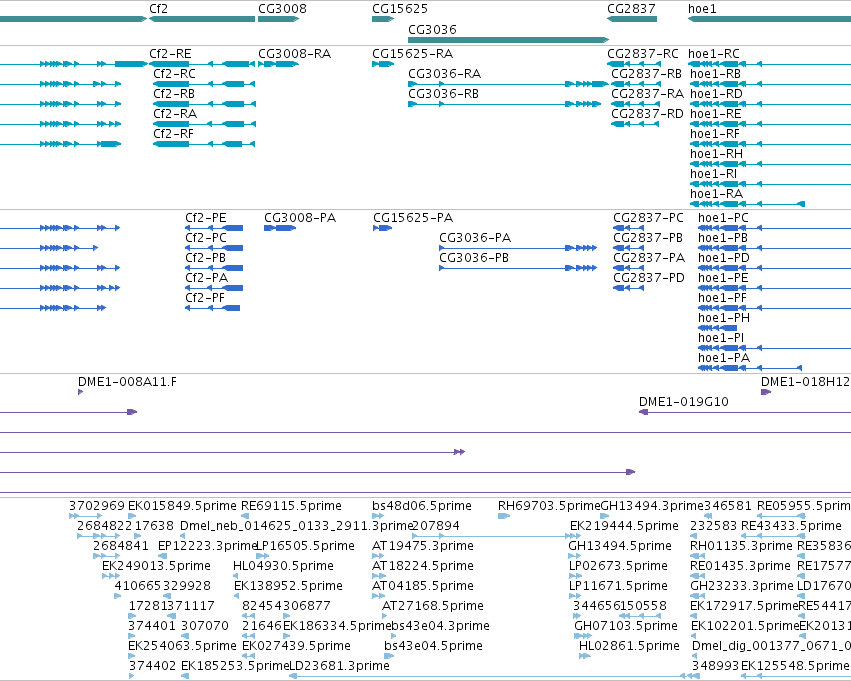Click EST LP02673.5prime
851x681 pixels.
pyautogui.click(x=618, y=567)
